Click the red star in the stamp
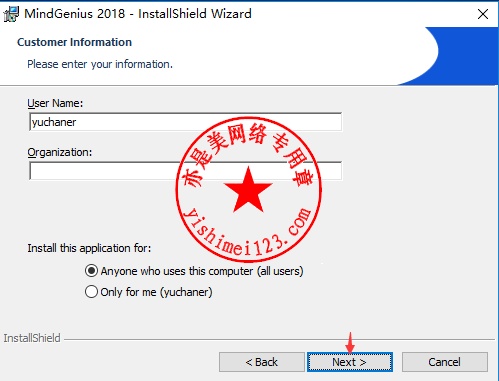The width and height of the screenshot is (499, 381). (x=248, y=190)
